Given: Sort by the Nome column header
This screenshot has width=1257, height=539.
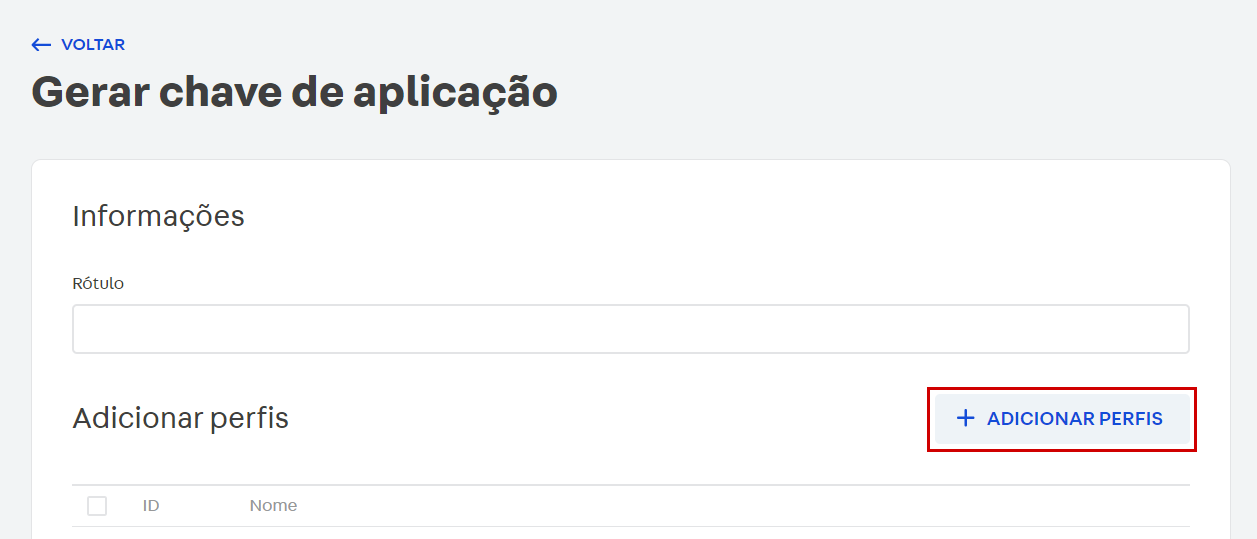Looking at the screenshot, I should [273, 506].
